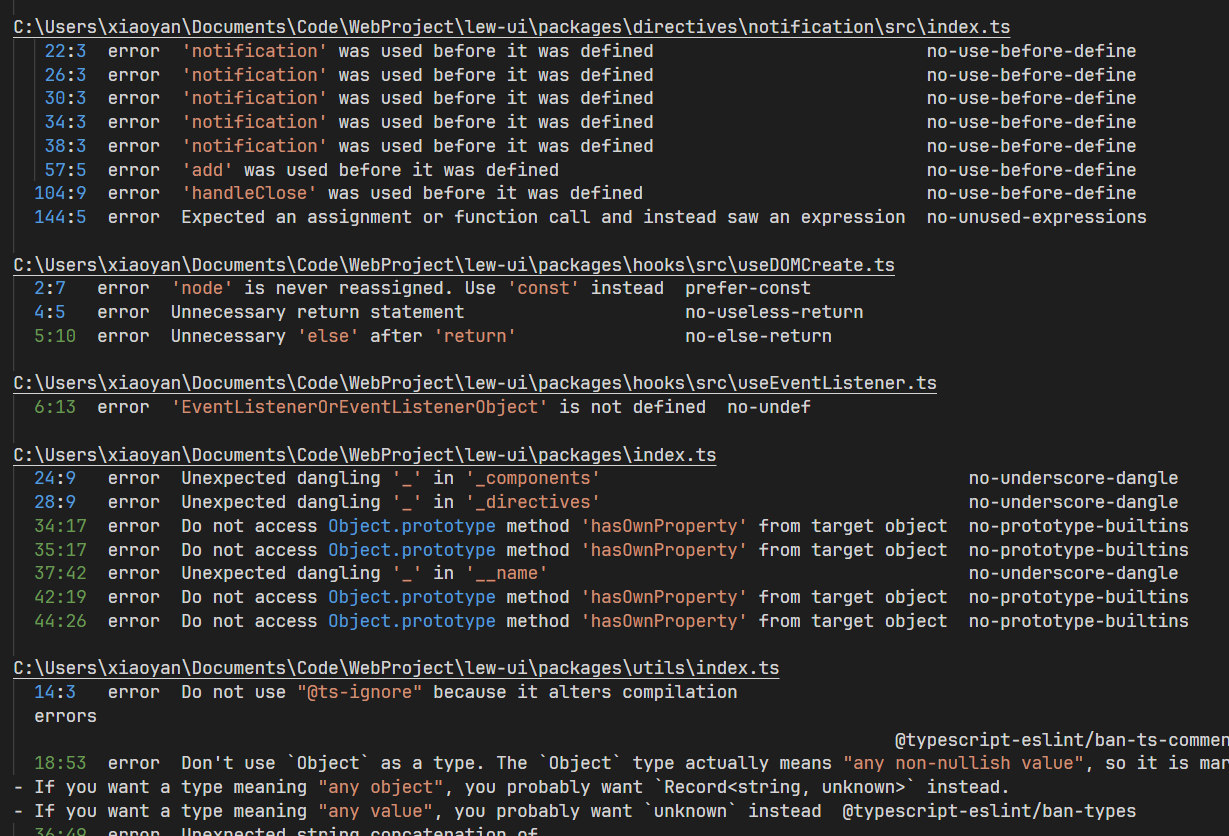Click the 'prefer-const' rule name
This screenshot has width=1229, height=836.
748,288
